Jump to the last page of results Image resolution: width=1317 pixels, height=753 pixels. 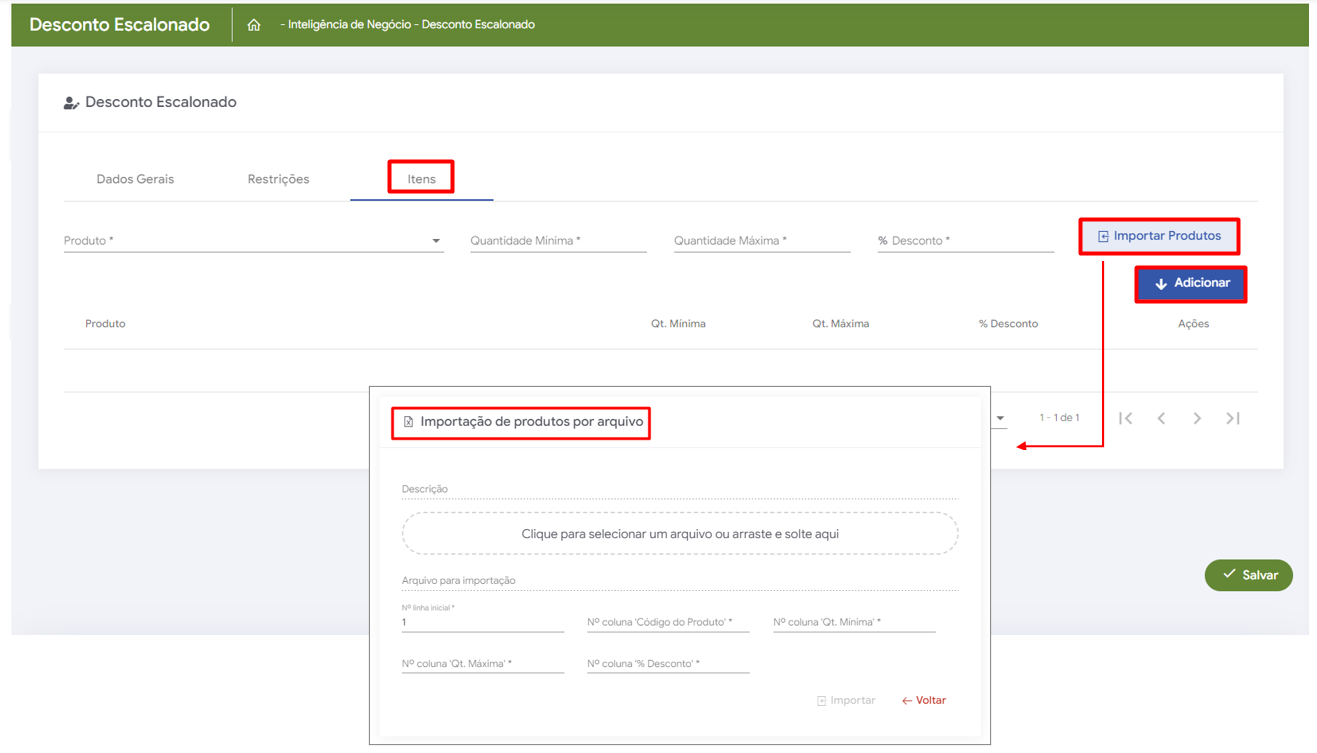click(x=1233, y=418)
